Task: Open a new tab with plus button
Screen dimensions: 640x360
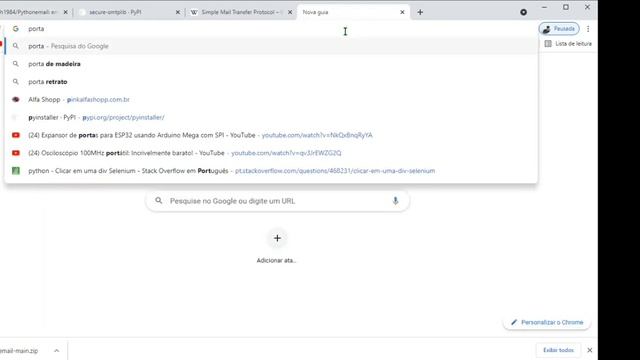Action: click(420, 12)
